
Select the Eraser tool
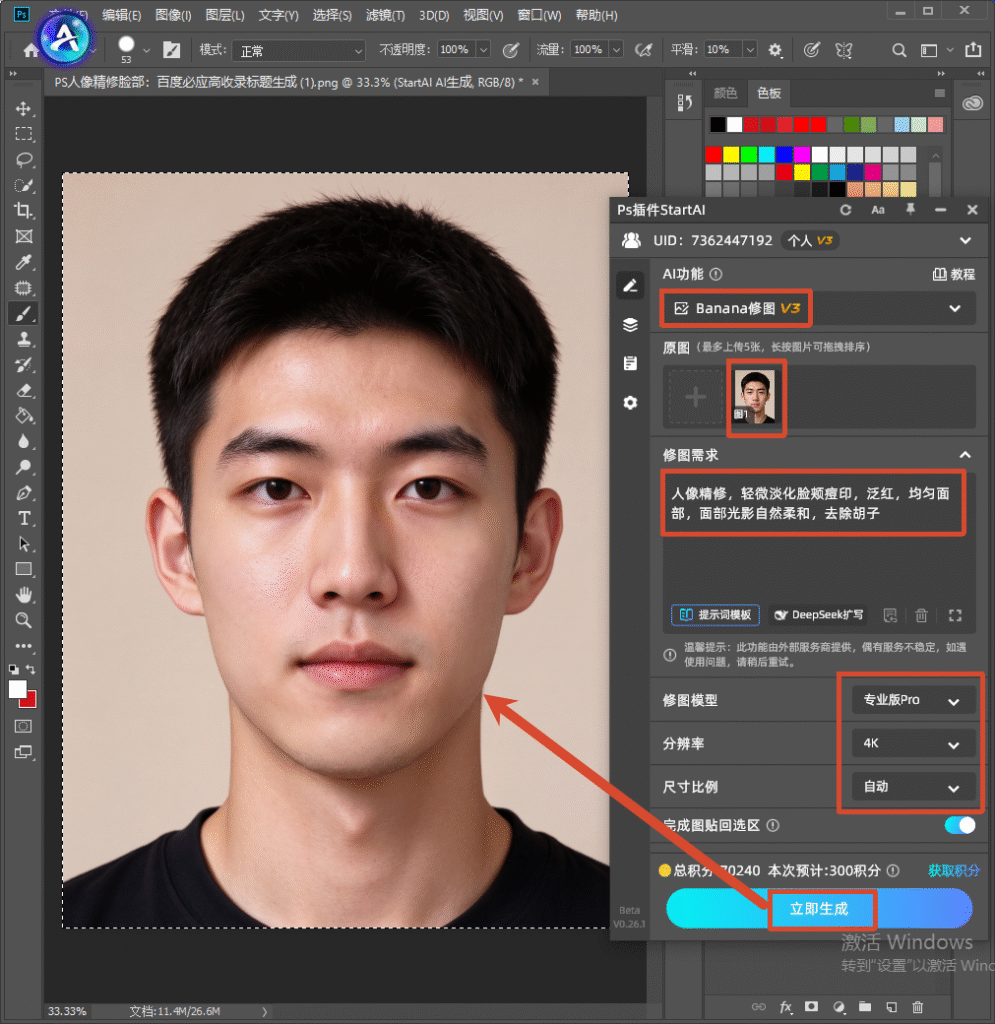[x=24, y=391]
